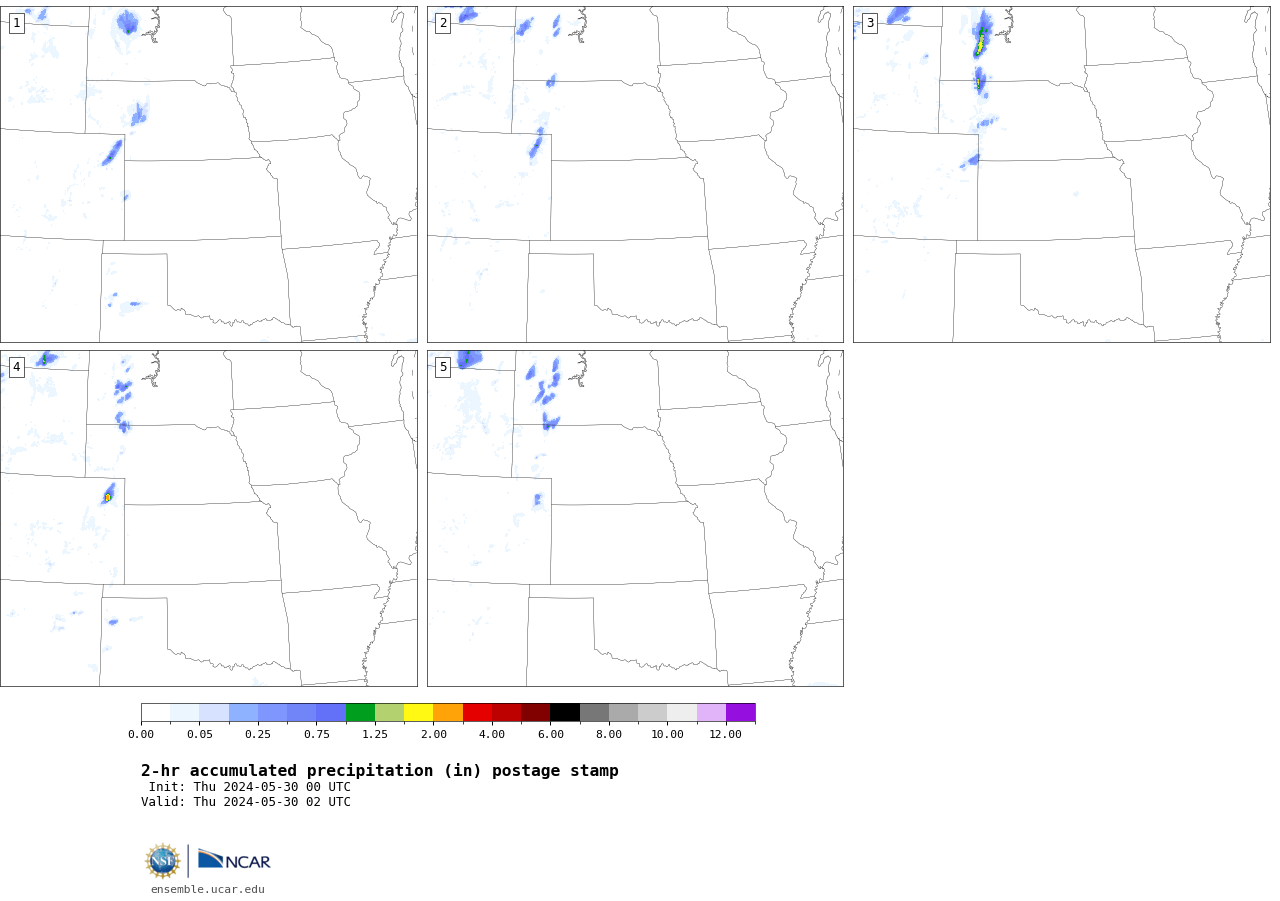Click the number label on panel 4
This screenshot has height=901, width=1280.
tap(16, 367)
